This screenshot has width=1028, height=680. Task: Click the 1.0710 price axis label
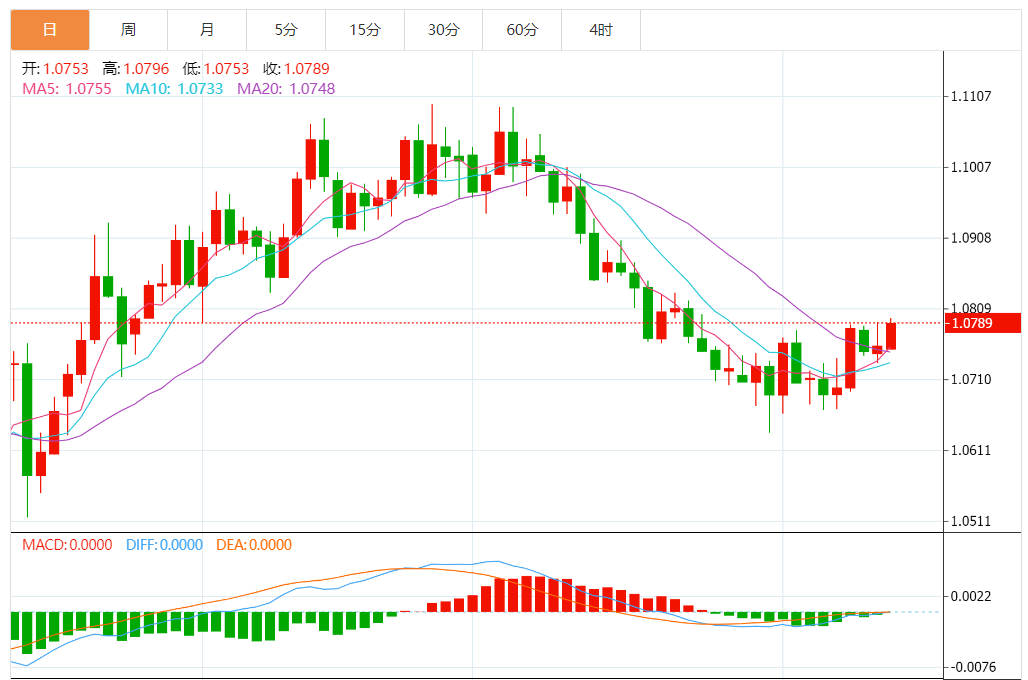coord(971,380)
